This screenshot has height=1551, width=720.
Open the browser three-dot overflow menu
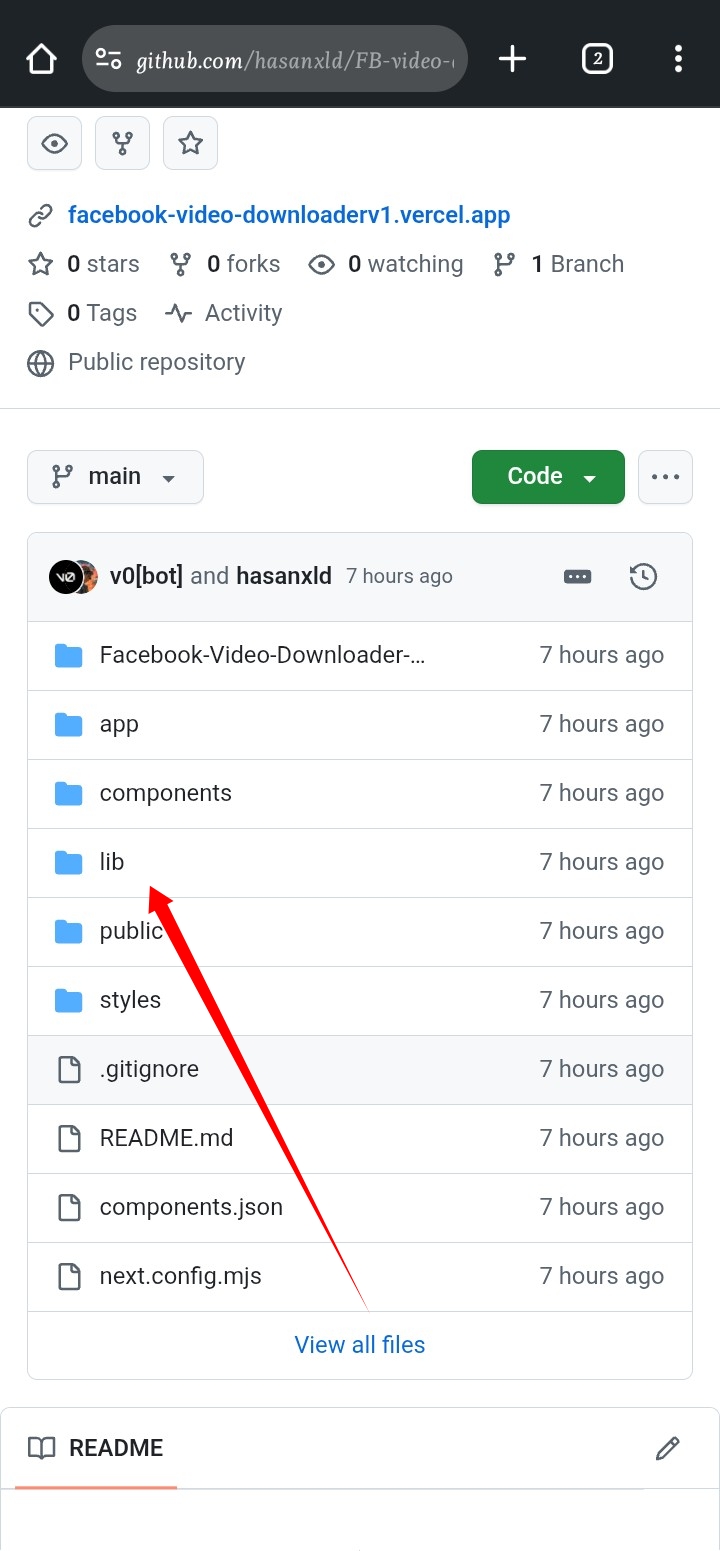[678, 60]
